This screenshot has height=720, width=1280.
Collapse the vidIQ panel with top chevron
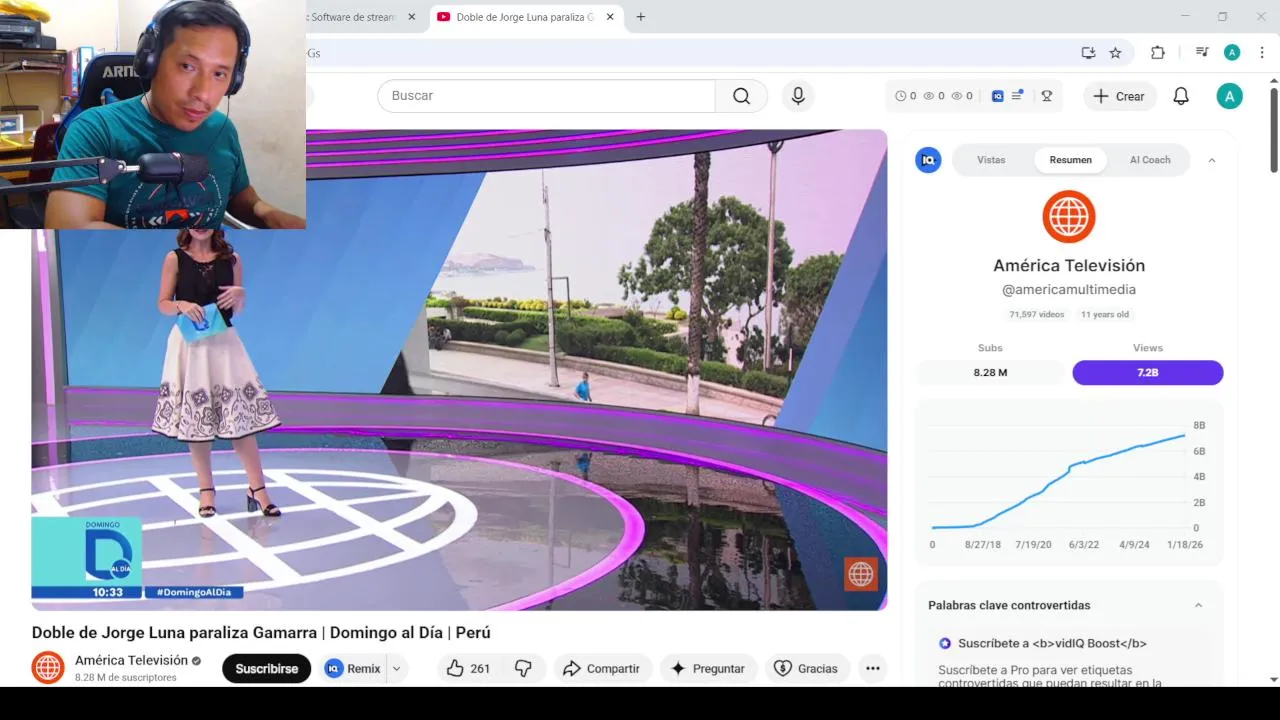[x=1212, y=160]
